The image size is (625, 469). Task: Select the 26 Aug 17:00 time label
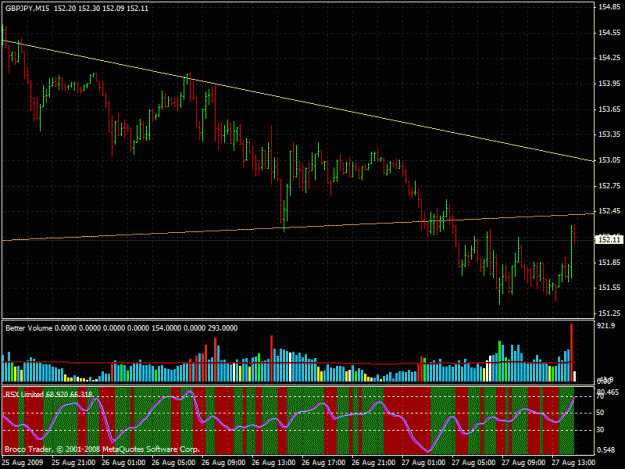(323, 463)
